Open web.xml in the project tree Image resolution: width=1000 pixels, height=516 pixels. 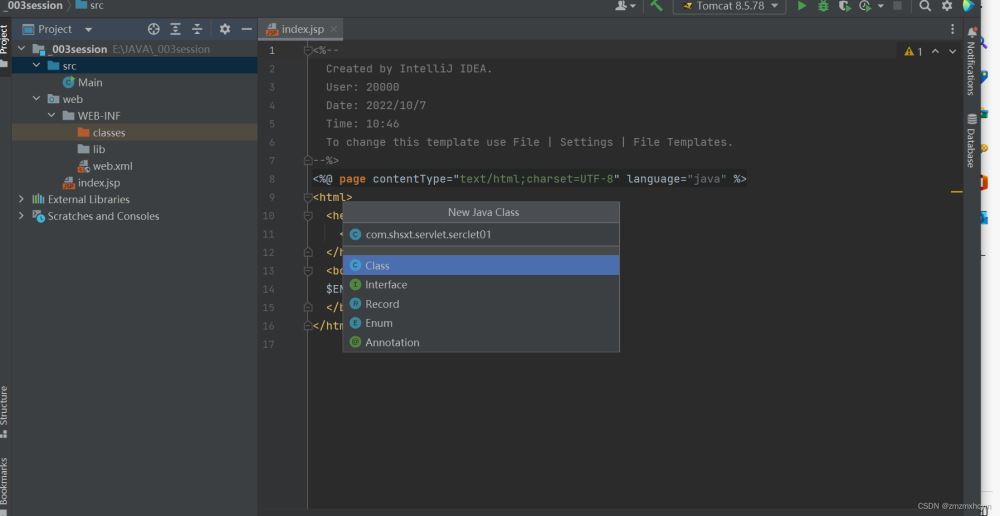coord(112,166)
